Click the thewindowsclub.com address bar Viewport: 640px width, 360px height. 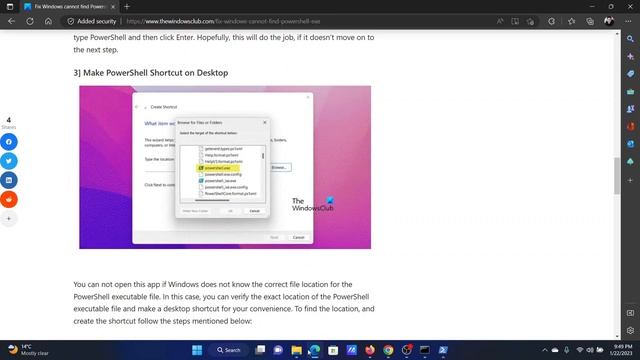point(223,21)
